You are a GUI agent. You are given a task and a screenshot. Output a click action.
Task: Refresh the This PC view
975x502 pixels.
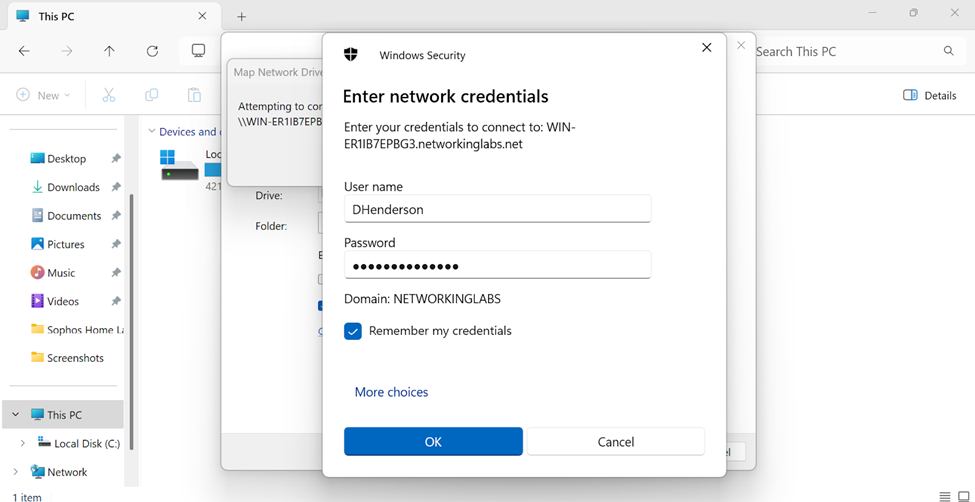(x=152, y=51)
